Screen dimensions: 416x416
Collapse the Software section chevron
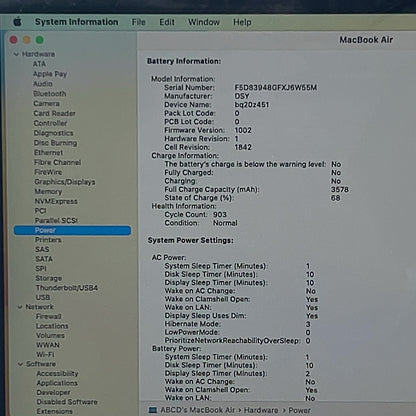coord(20,364)
